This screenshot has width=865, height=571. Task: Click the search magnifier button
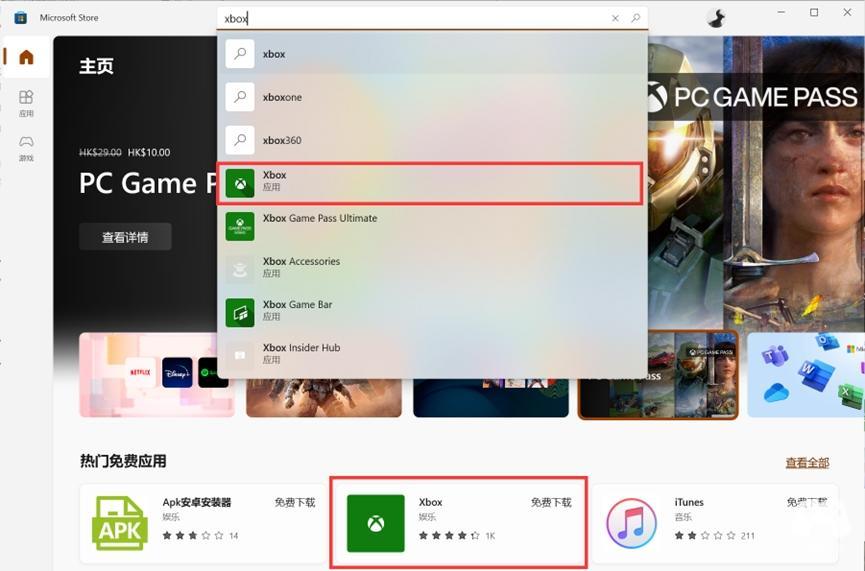pyautogui.click(x=636, y=18)
